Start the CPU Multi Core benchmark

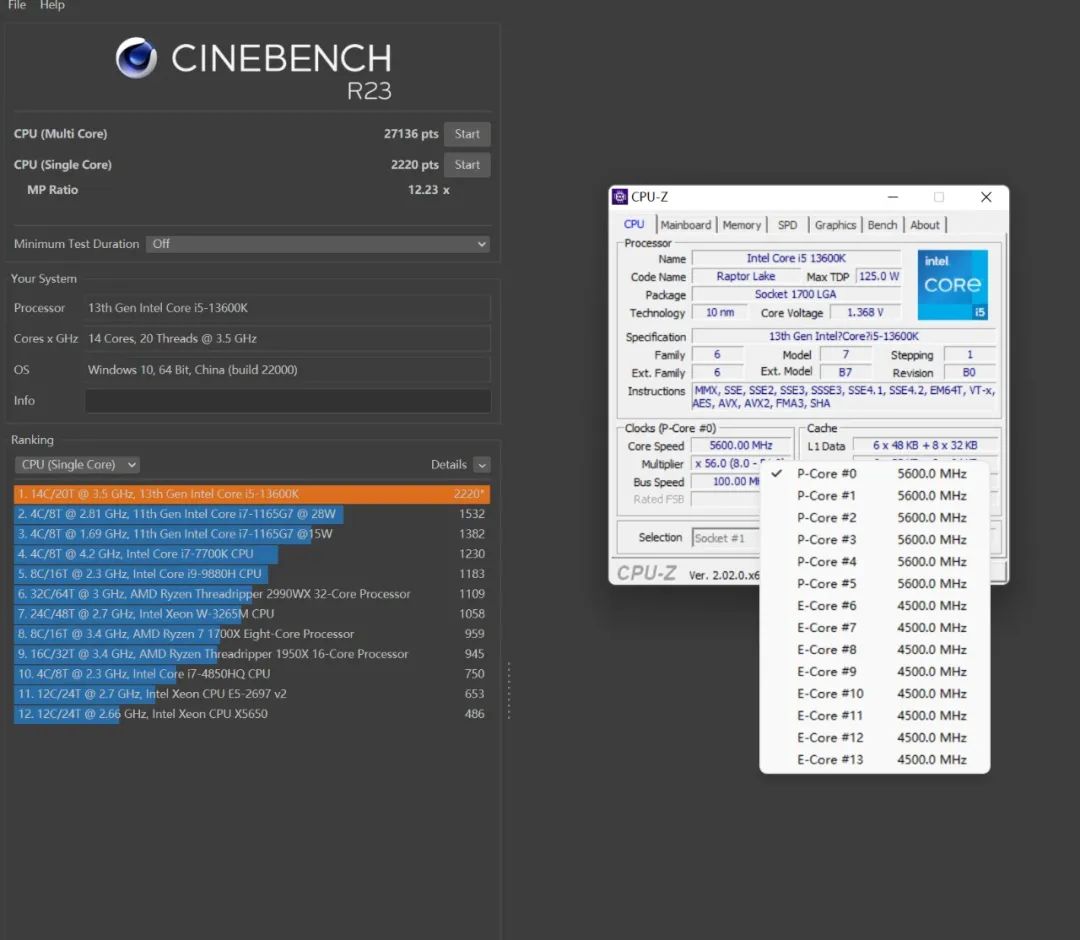pos(467,134)
